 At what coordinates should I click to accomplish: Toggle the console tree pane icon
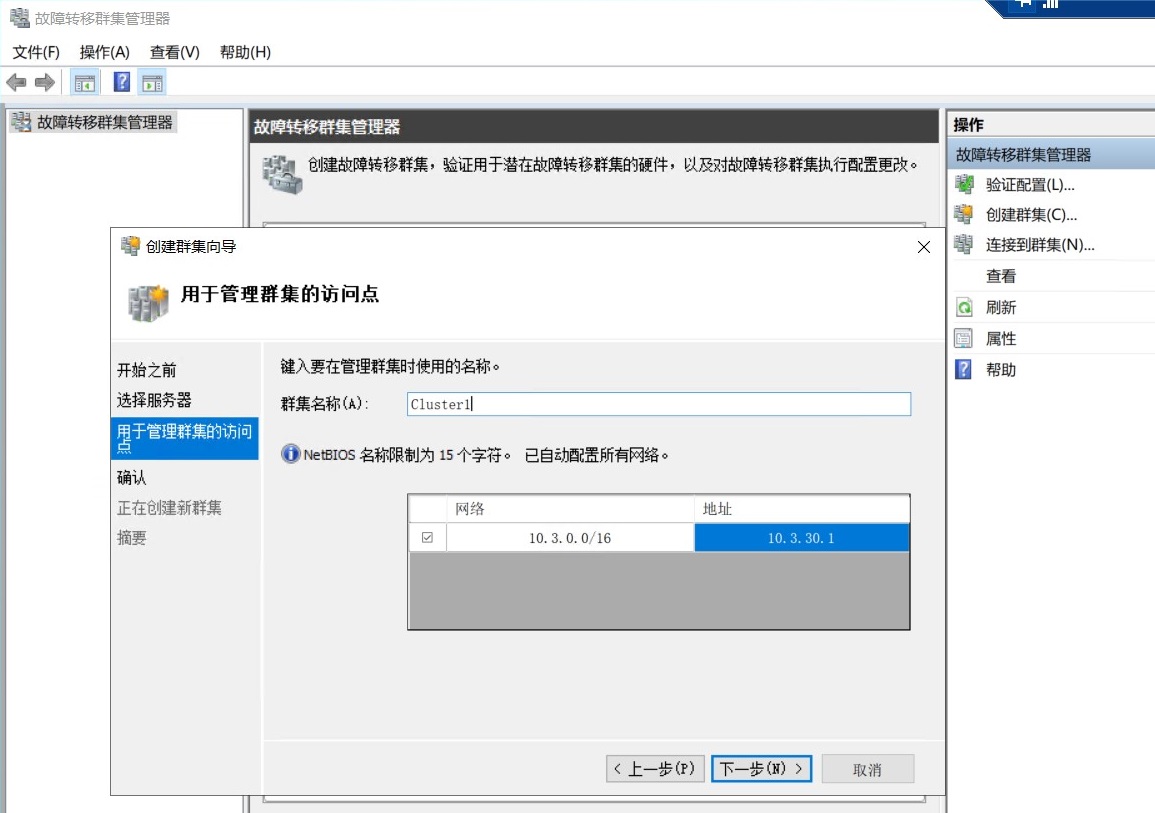(x=85, y=82)
